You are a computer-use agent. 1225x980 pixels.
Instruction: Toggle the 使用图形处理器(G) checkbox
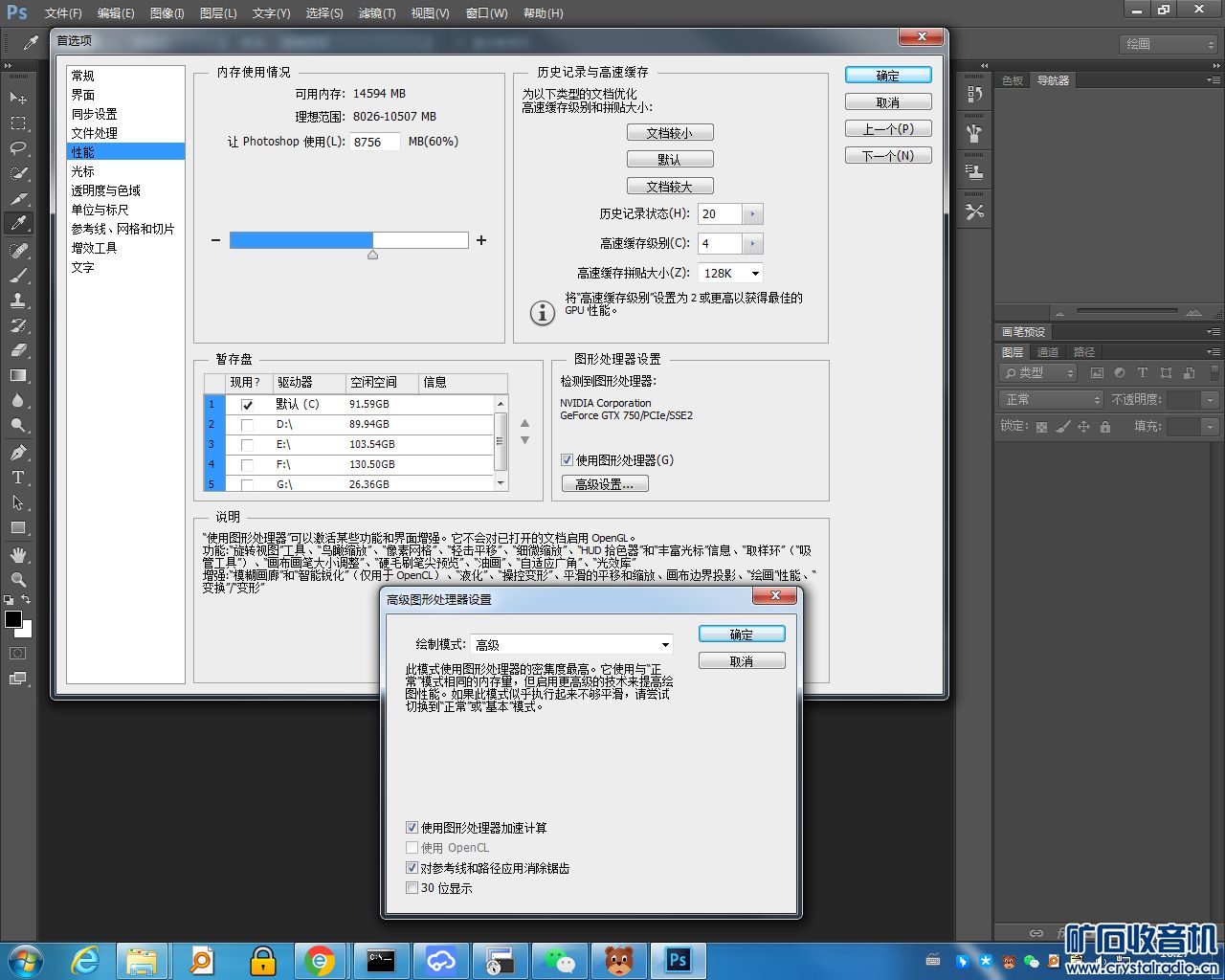click(567, 460)
